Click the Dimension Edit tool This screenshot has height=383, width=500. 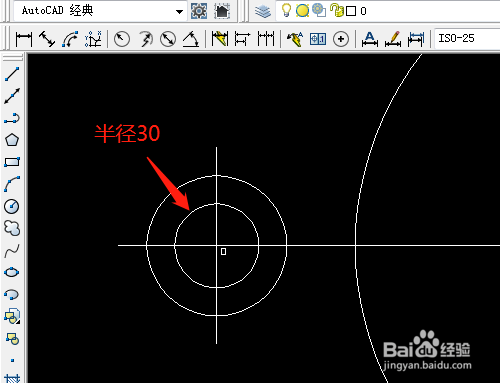pos(370,39)
